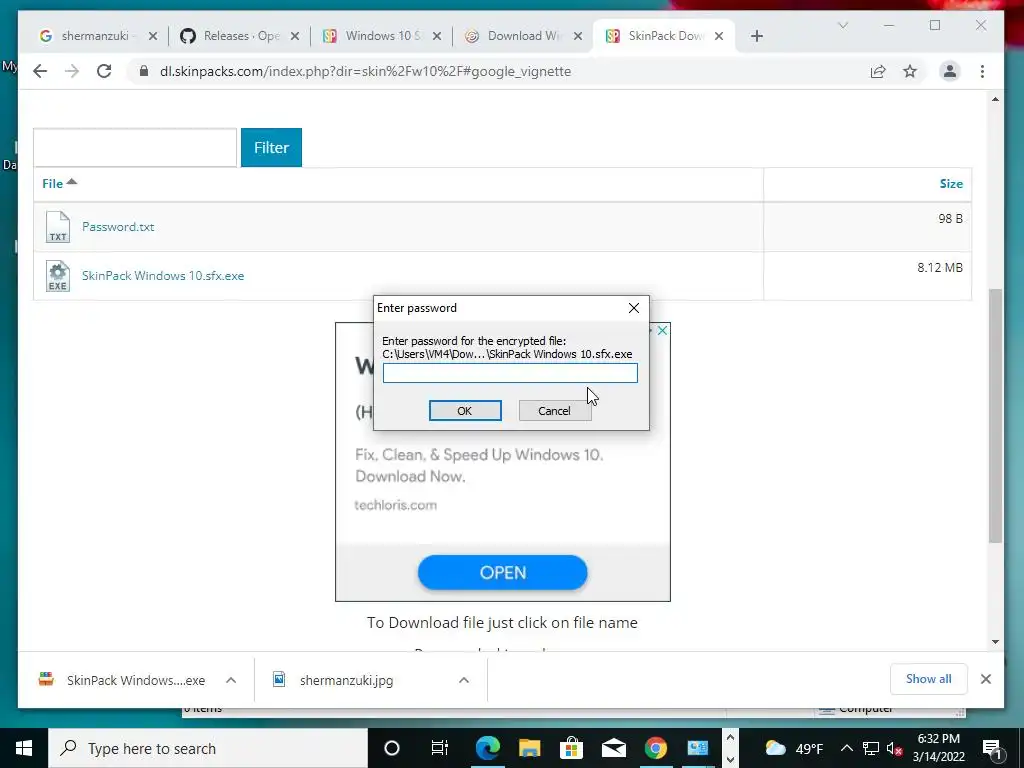Open a new tab with the plus button

click(x=757, y=36)
